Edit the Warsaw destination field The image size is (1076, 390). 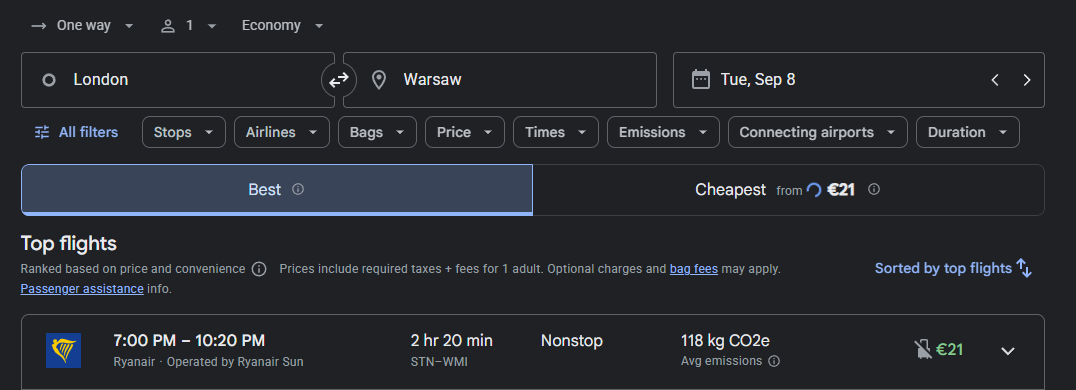(500, 80)
